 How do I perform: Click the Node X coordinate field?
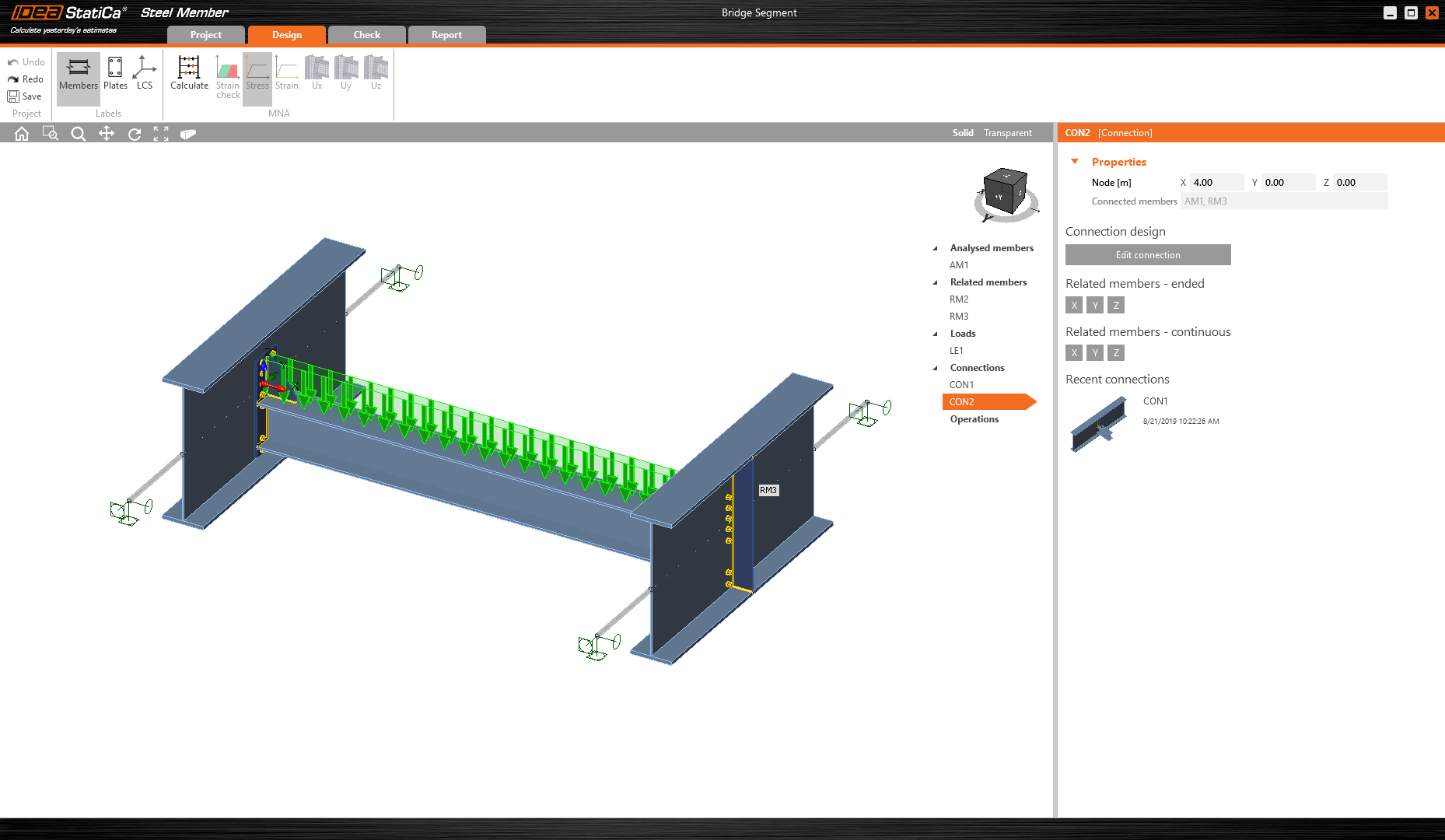(x=1216, y=183)
